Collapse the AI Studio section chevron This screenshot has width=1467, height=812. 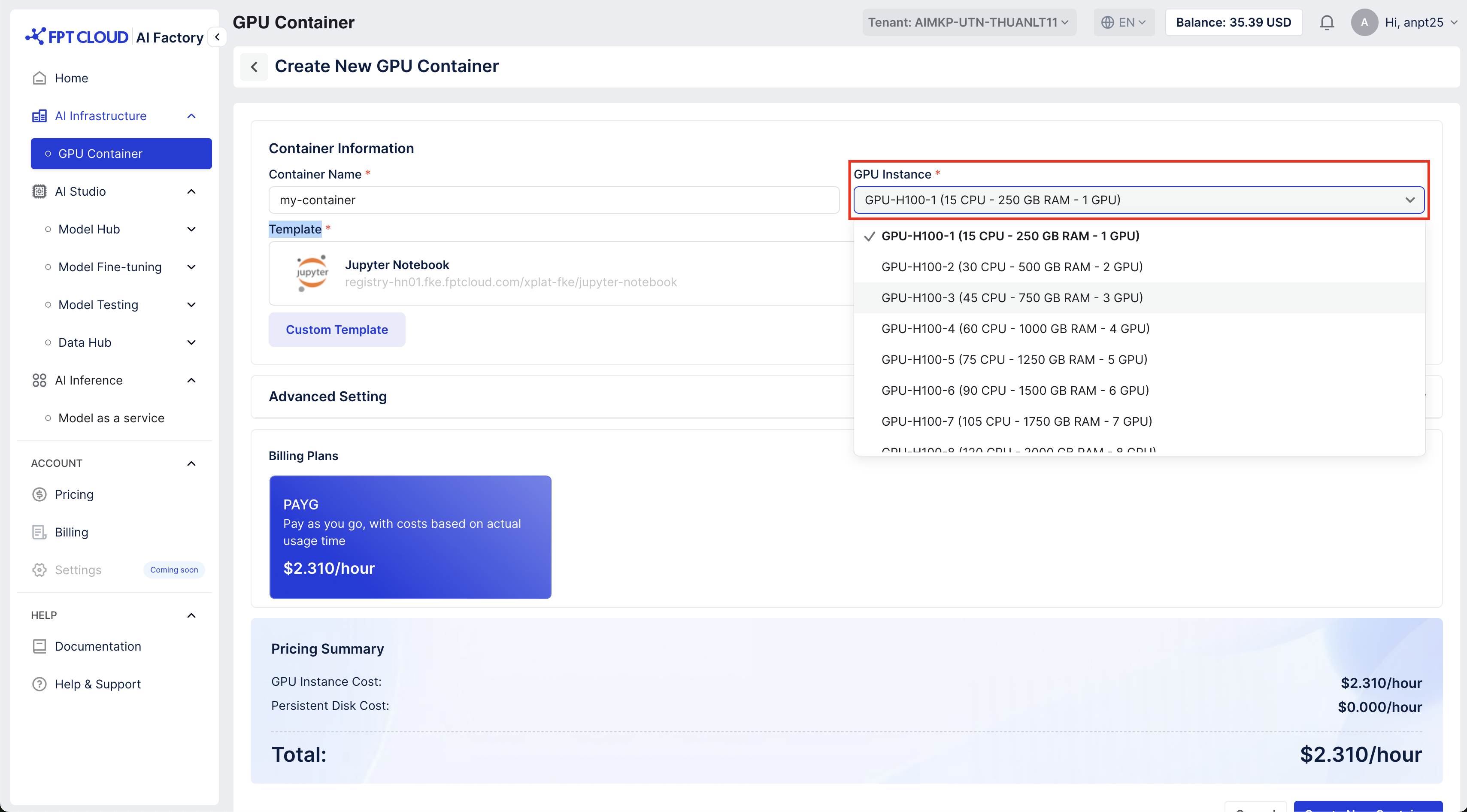(191, 191)
